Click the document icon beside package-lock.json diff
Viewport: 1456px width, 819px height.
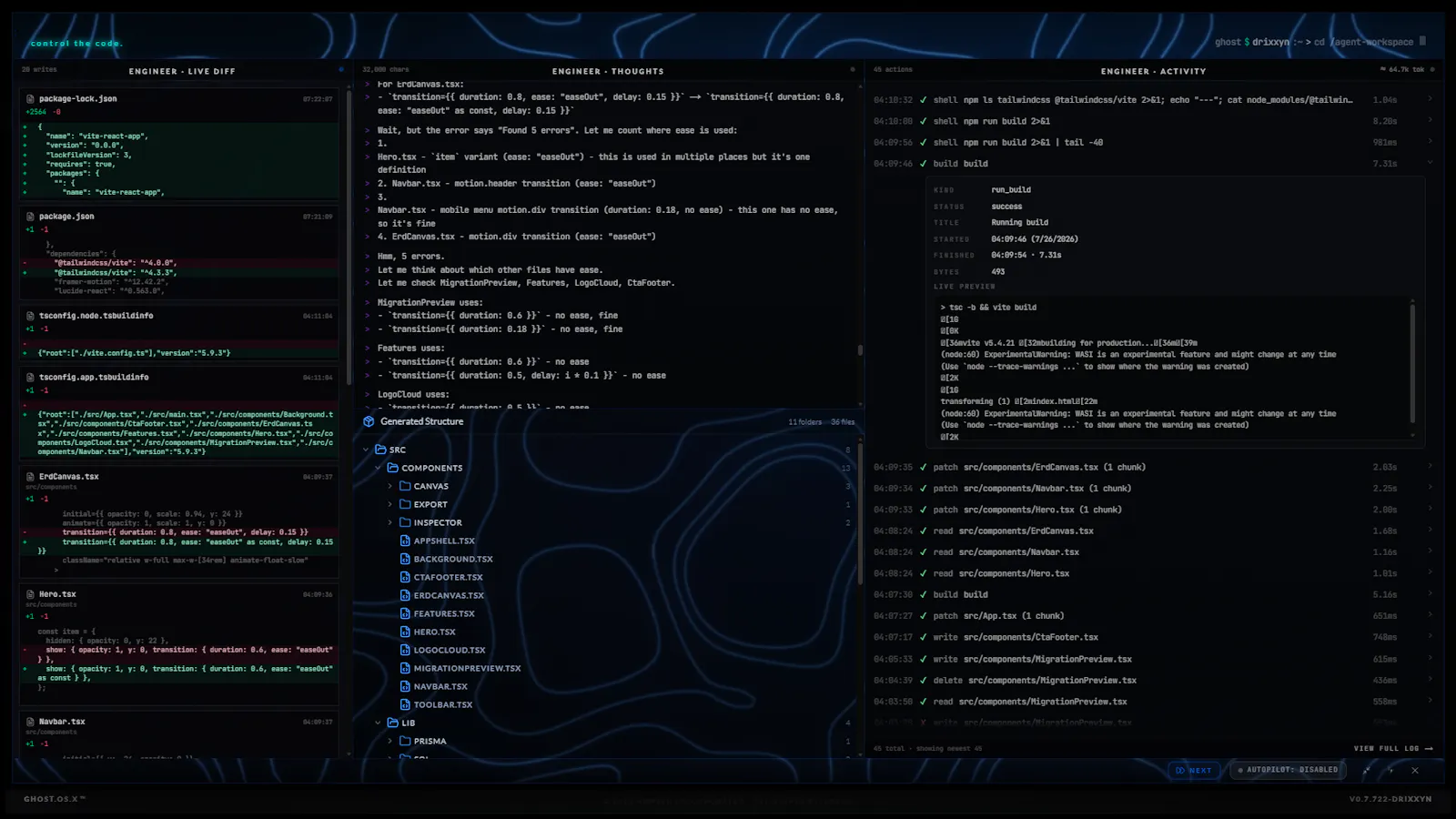coord(30,98)
